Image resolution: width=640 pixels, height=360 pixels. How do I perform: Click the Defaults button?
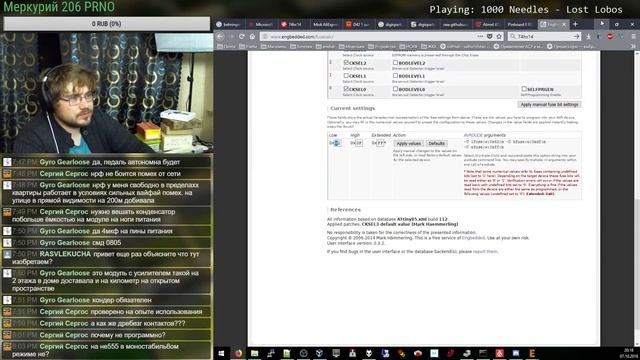pyautogui.click(x=436, y=143)
